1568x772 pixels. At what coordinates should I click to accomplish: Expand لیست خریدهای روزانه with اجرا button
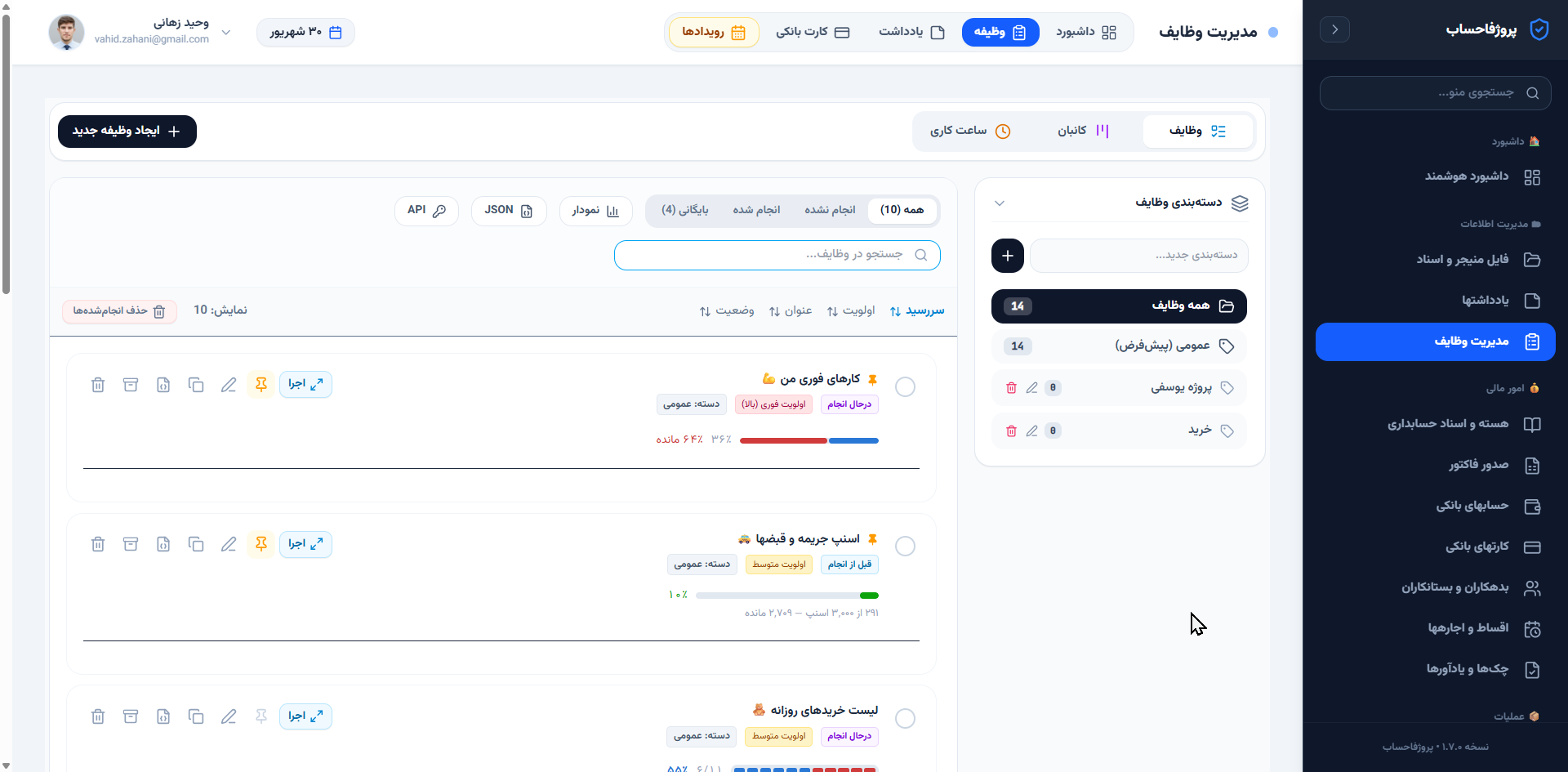(305, 716)
